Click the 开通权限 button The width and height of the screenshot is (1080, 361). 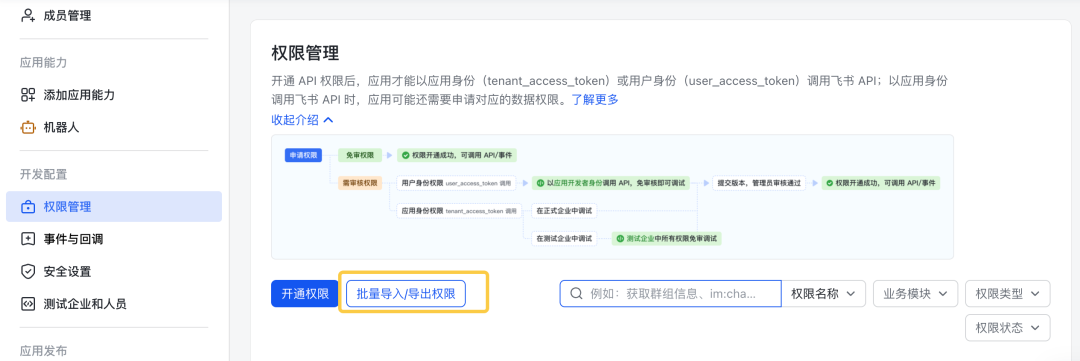pos(304,293)
